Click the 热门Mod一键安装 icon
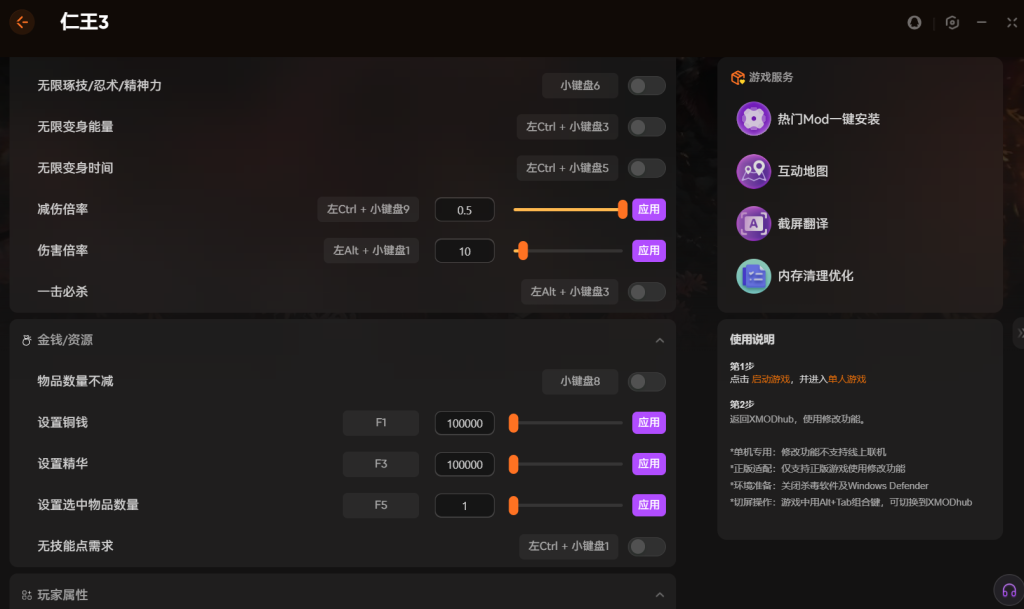The width and height of the screenshot is (1024, 609). pos(753,119)
